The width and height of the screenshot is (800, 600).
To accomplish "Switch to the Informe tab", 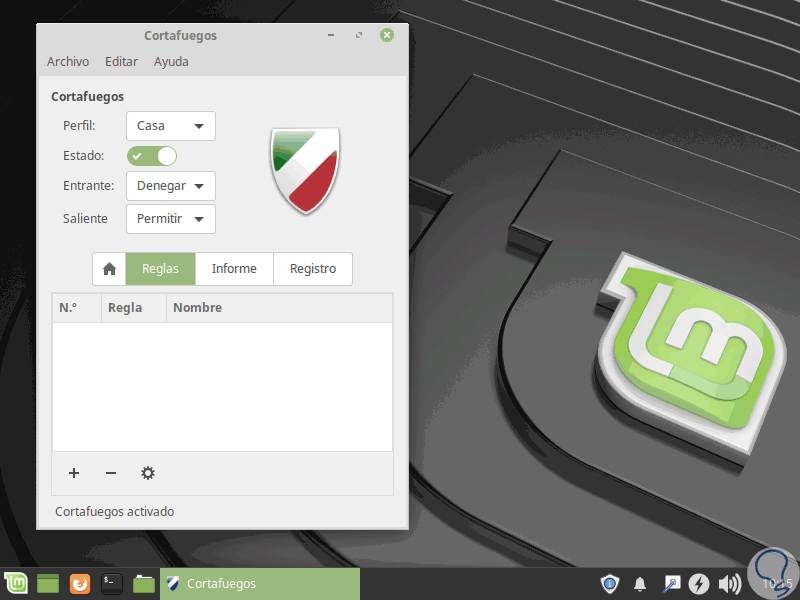I will point(234,269).
